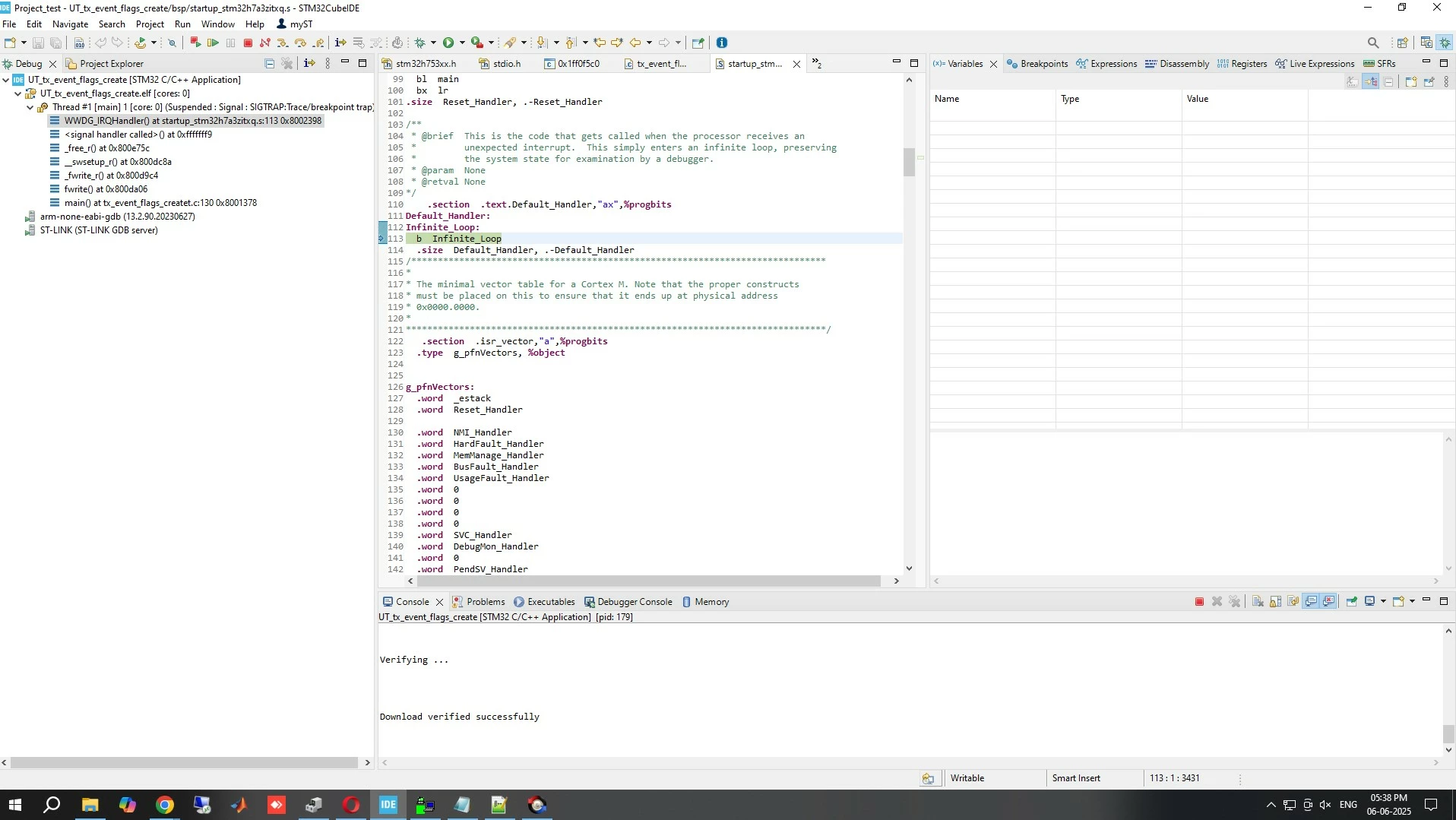
Task: Click the Step Return icon
Action: point(319,43)
